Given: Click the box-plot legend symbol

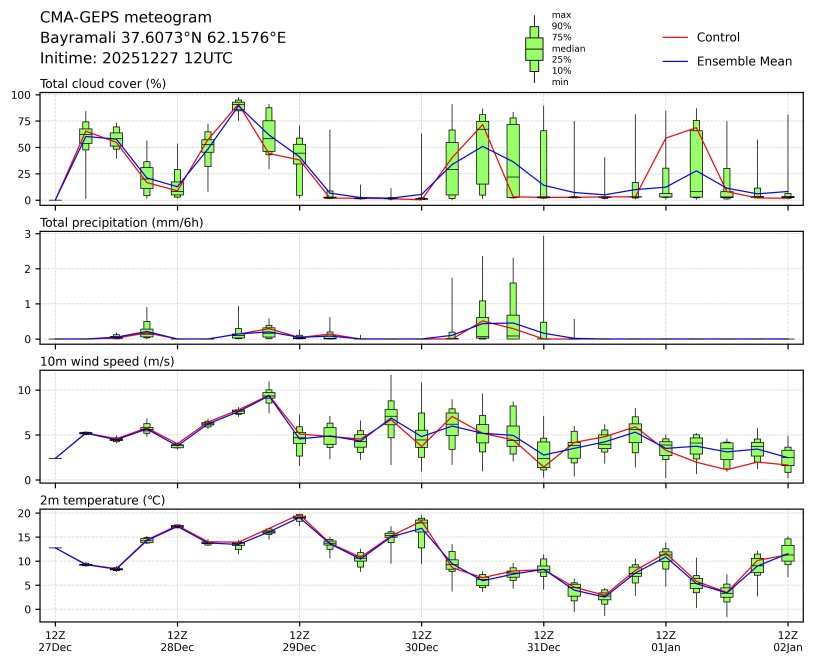Looking at the screenshot, I should [534, 48].
